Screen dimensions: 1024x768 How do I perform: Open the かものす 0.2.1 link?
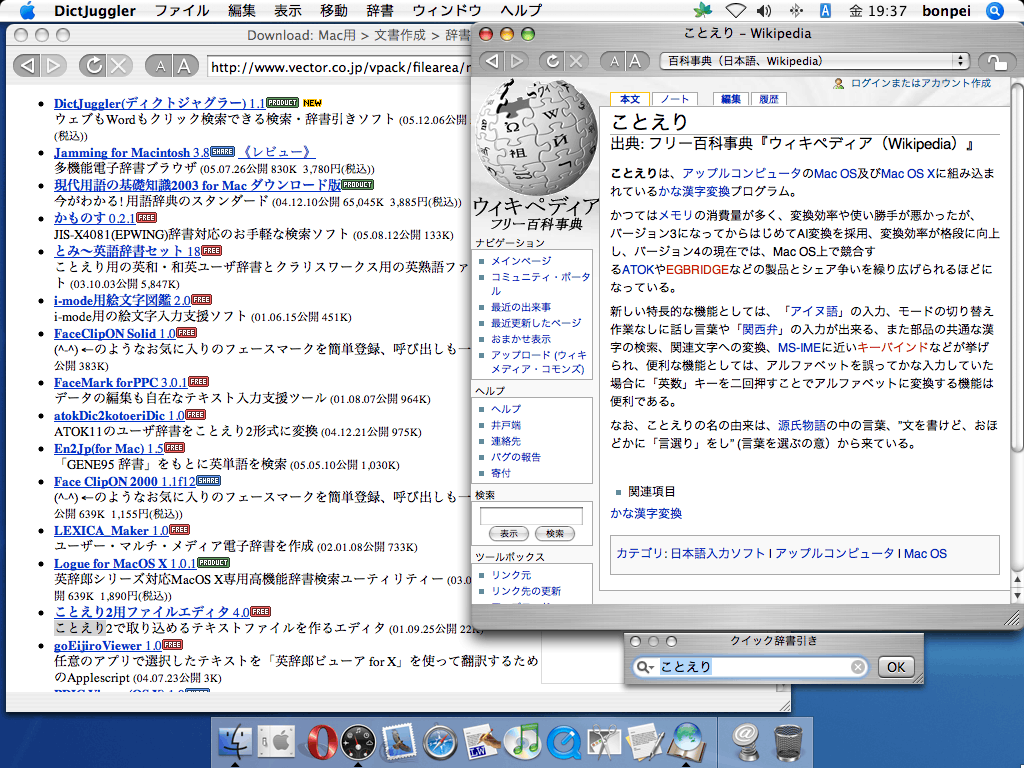pos(94,218)
